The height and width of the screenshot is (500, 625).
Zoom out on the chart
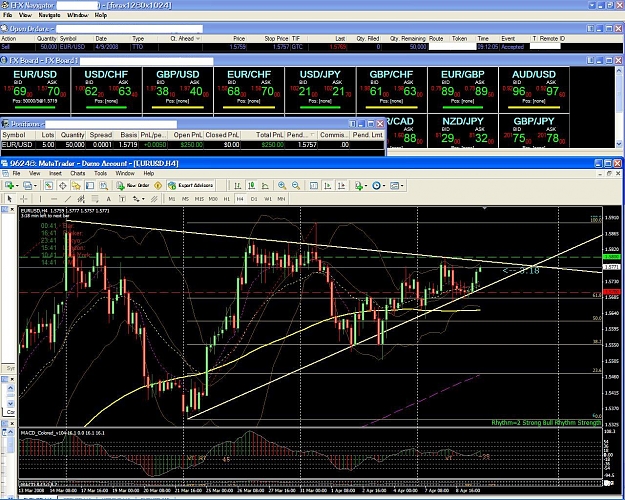[296, 185]
